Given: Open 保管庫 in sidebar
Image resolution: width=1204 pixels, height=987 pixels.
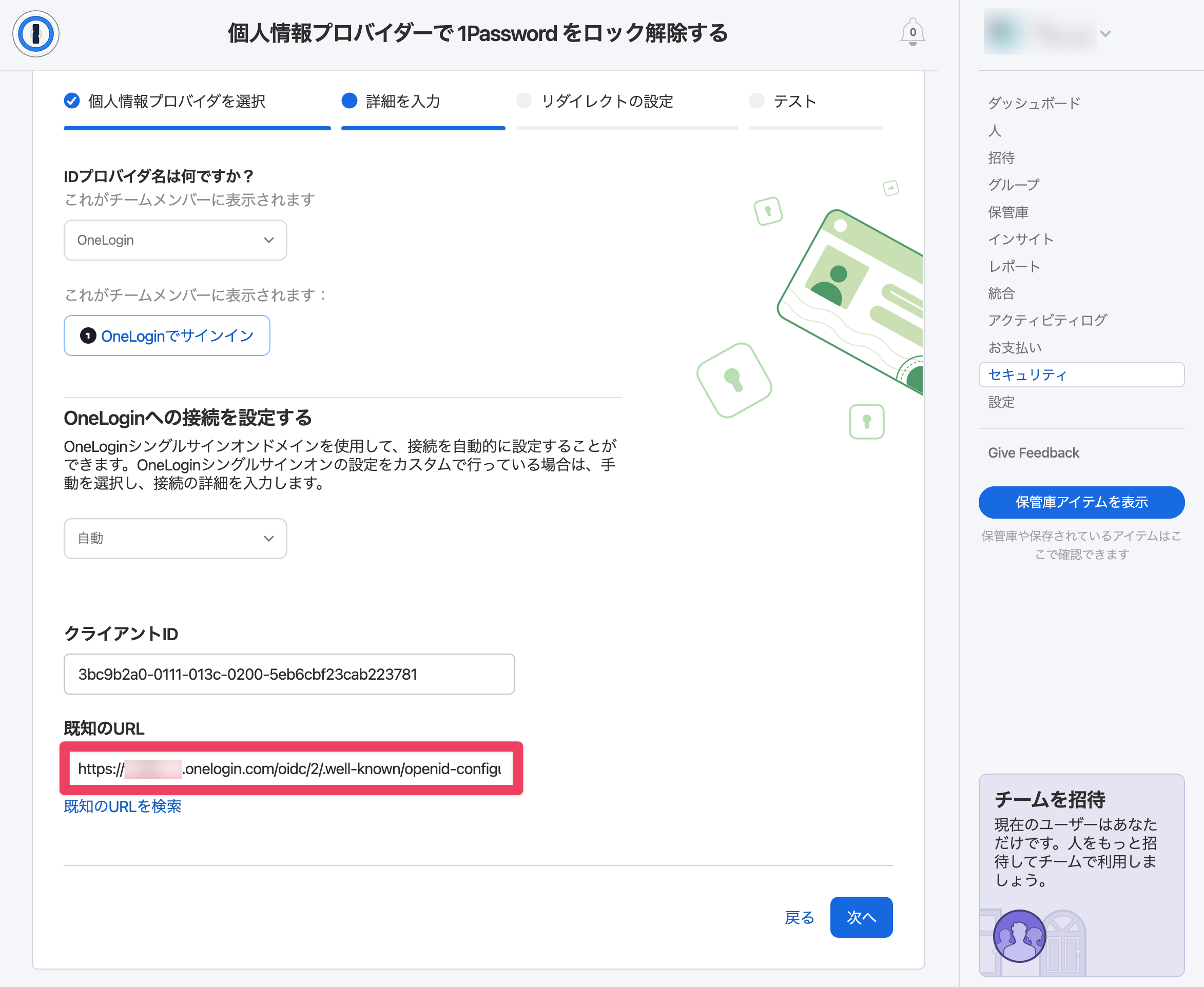Looking at the screenshot, I should coord(1008,212).
